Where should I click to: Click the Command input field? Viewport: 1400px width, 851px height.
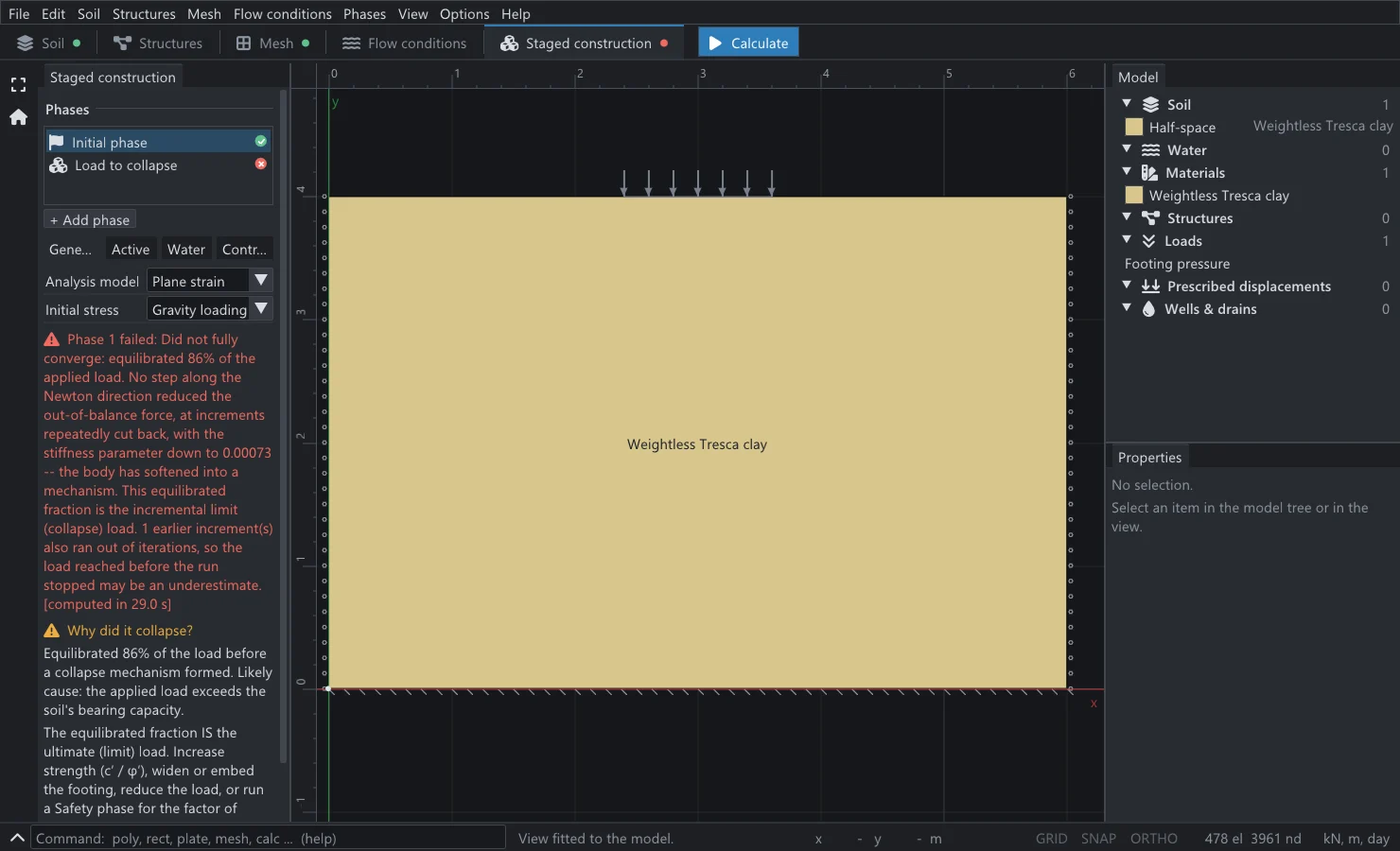269,838
